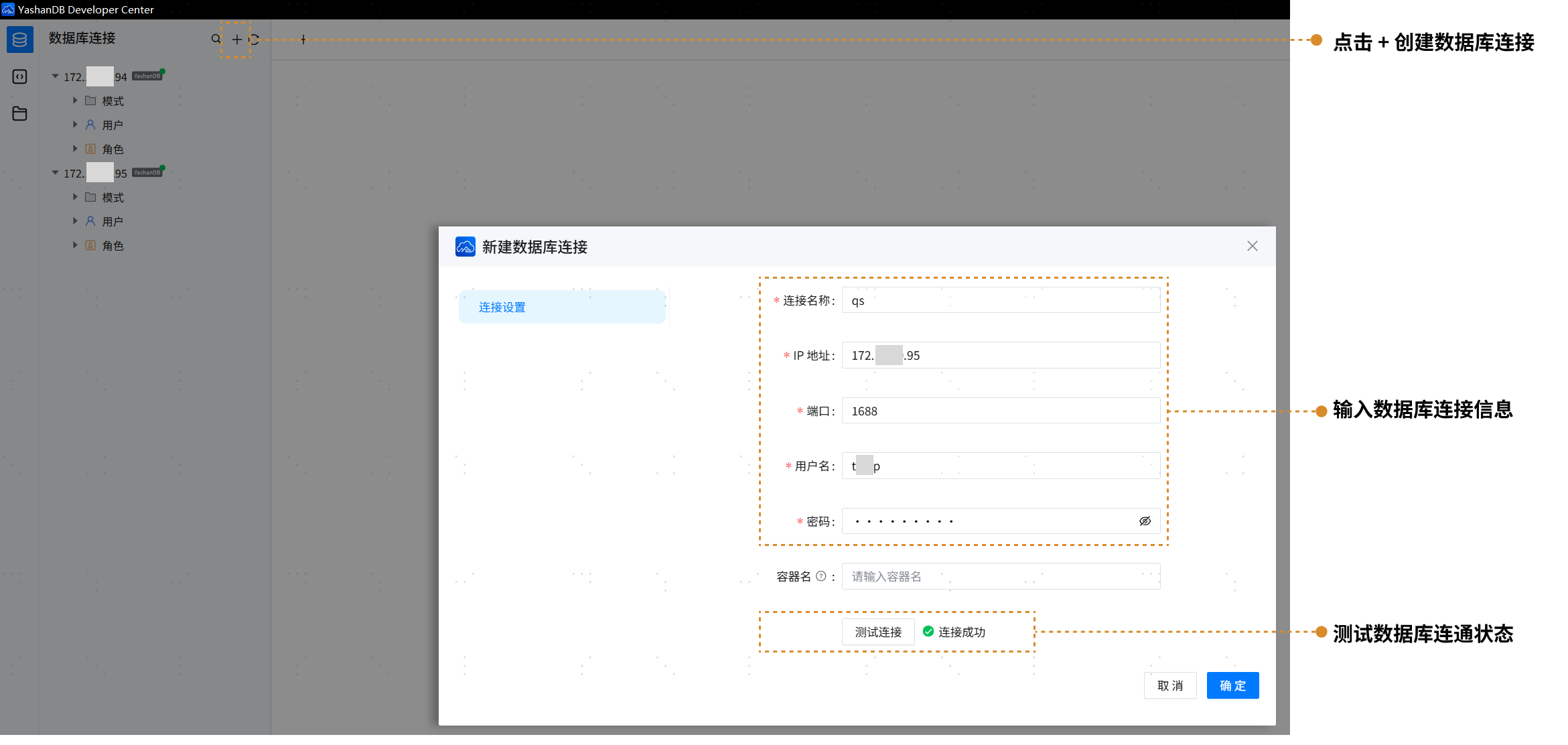Click the database connections sidebar icon
Image resolution: width=1568 pixels, height=745 pixels.
pyautogui.click(x=19, y=40)
